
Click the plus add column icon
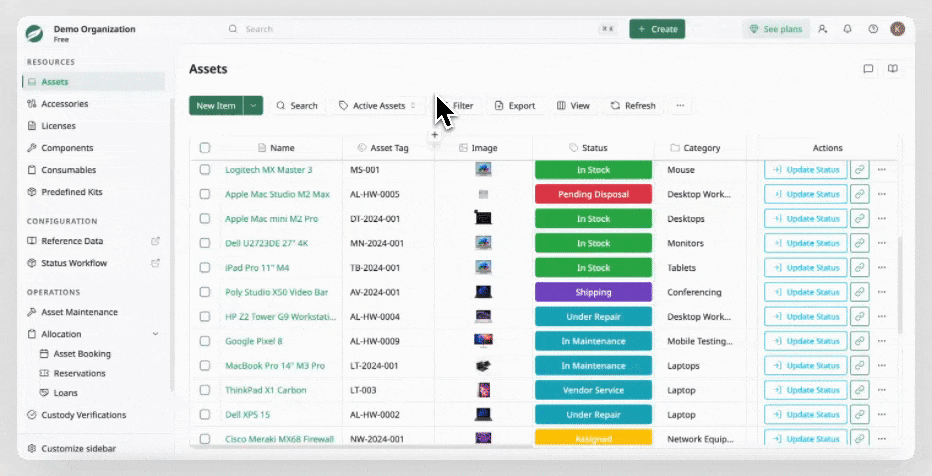point(434,135)
